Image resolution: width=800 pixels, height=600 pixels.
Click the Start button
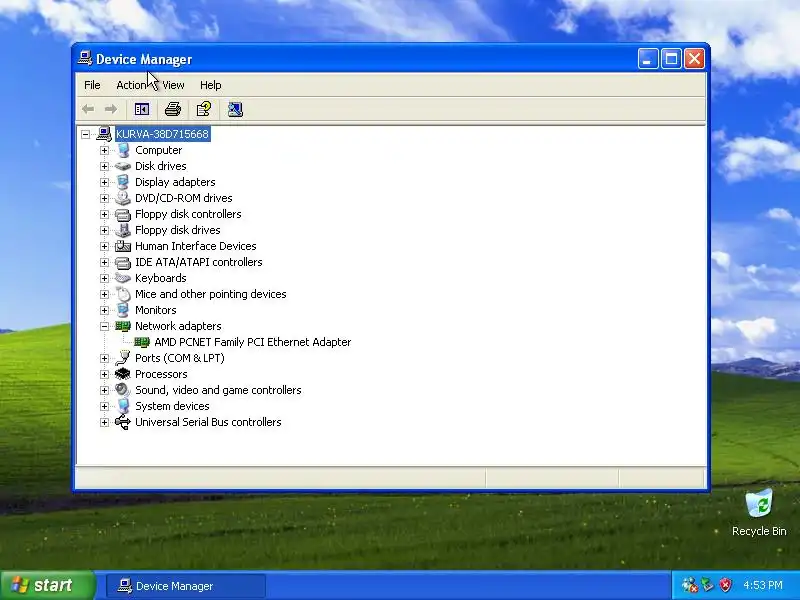tap(47, 585)
